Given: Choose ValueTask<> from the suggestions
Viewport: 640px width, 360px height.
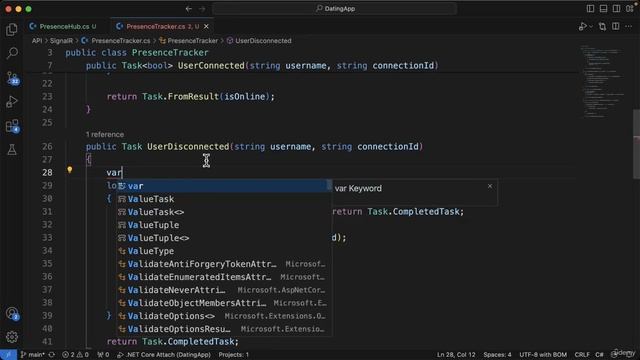Looking at the screenshot, I should (224, 212).
